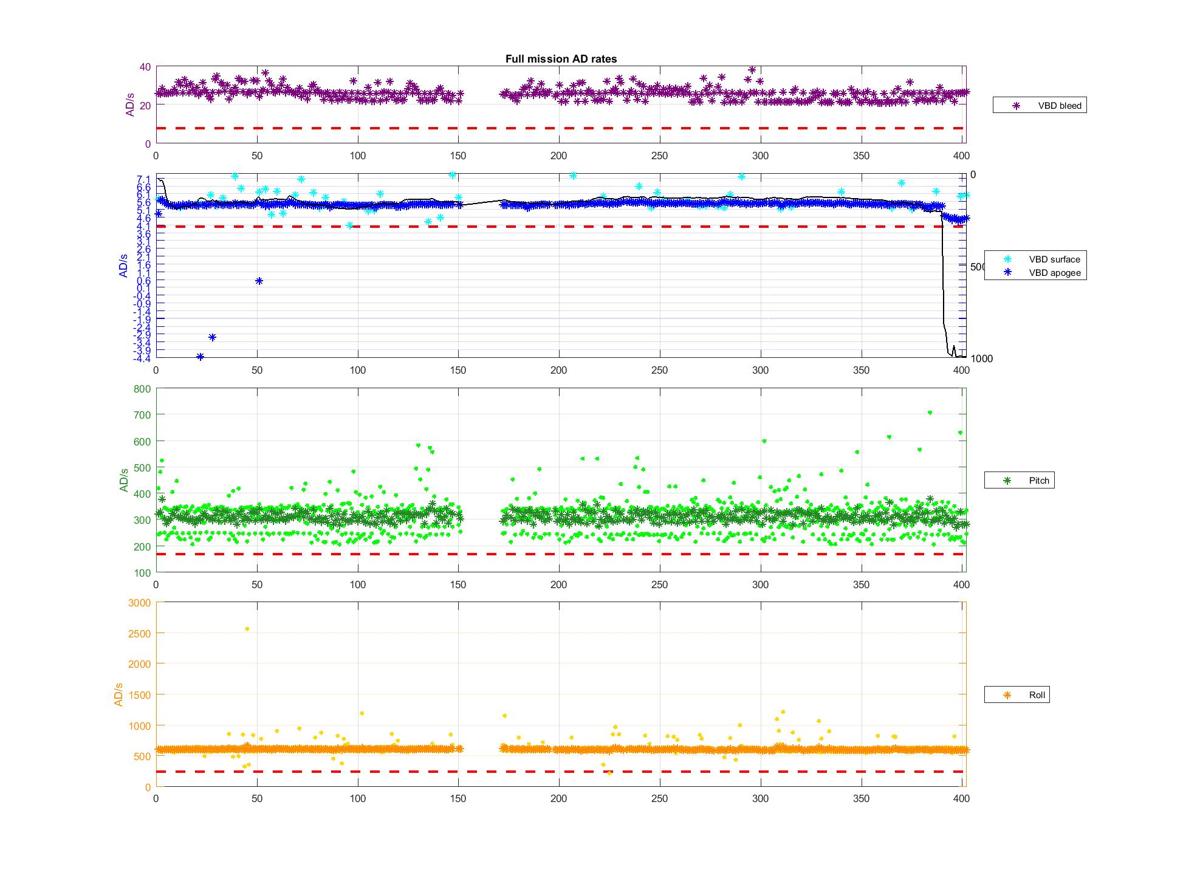Click the "1000" tick on the VBD plot's right depth axis
This screenshot has height=885, width=1200.
(981, 359)
